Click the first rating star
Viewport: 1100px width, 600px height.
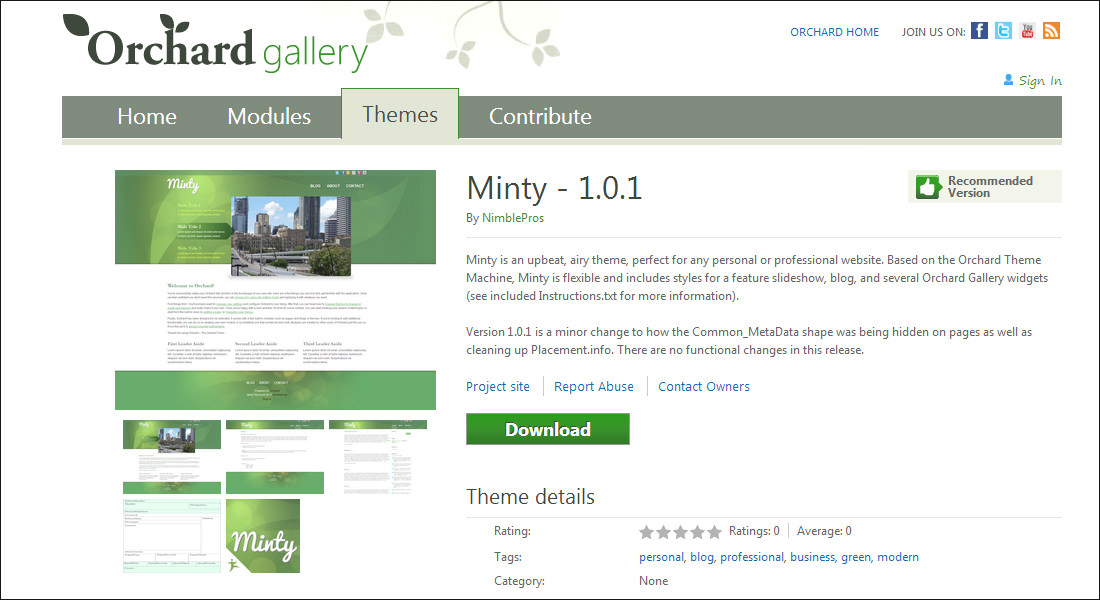(x=646, y=532)
